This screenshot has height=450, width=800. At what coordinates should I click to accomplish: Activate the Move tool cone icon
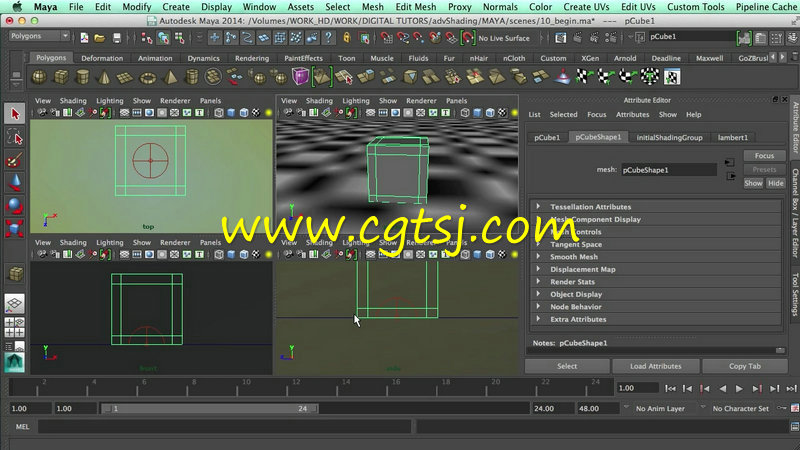[14, 183]
